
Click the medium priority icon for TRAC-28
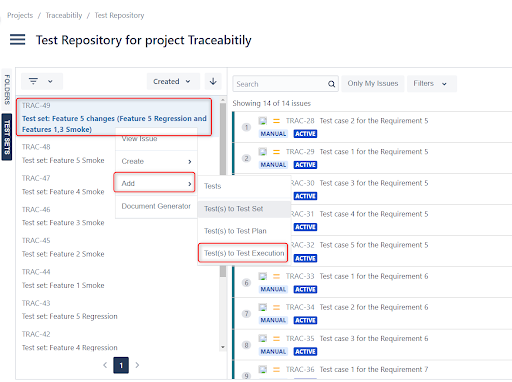pos(276,121)
